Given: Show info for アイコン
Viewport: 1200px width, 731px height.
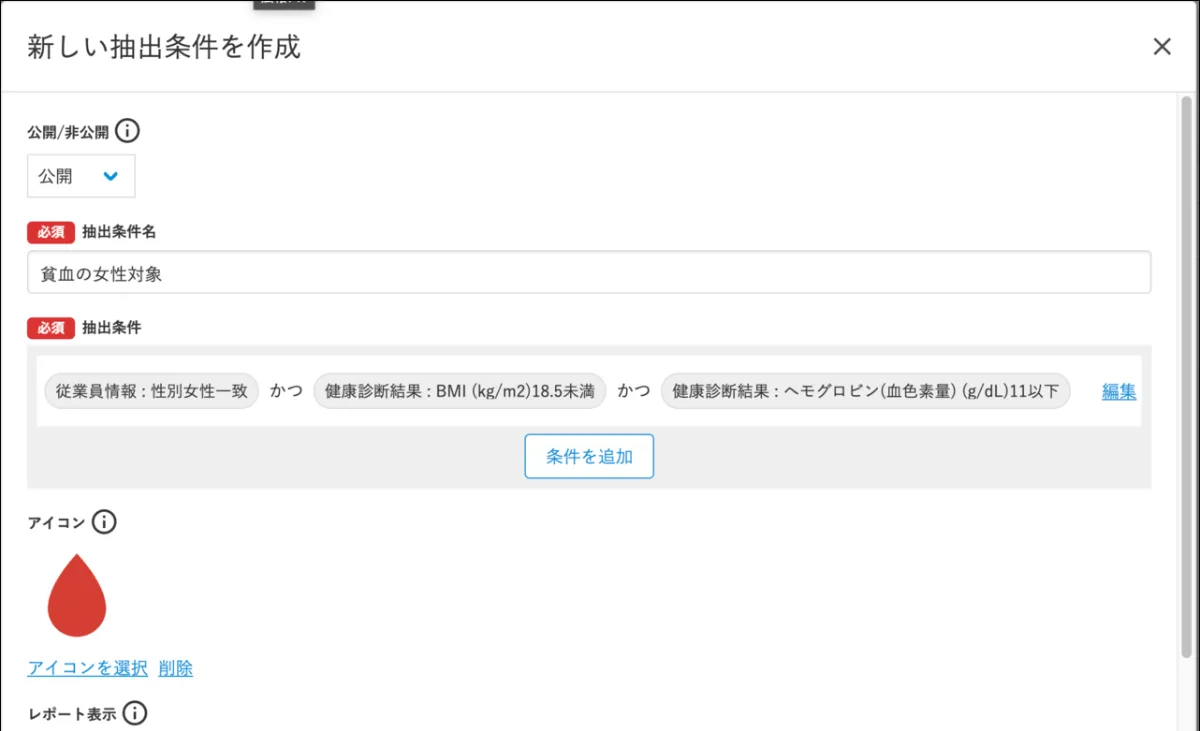Looking at the screenshot, I should [x=104, y=522].
